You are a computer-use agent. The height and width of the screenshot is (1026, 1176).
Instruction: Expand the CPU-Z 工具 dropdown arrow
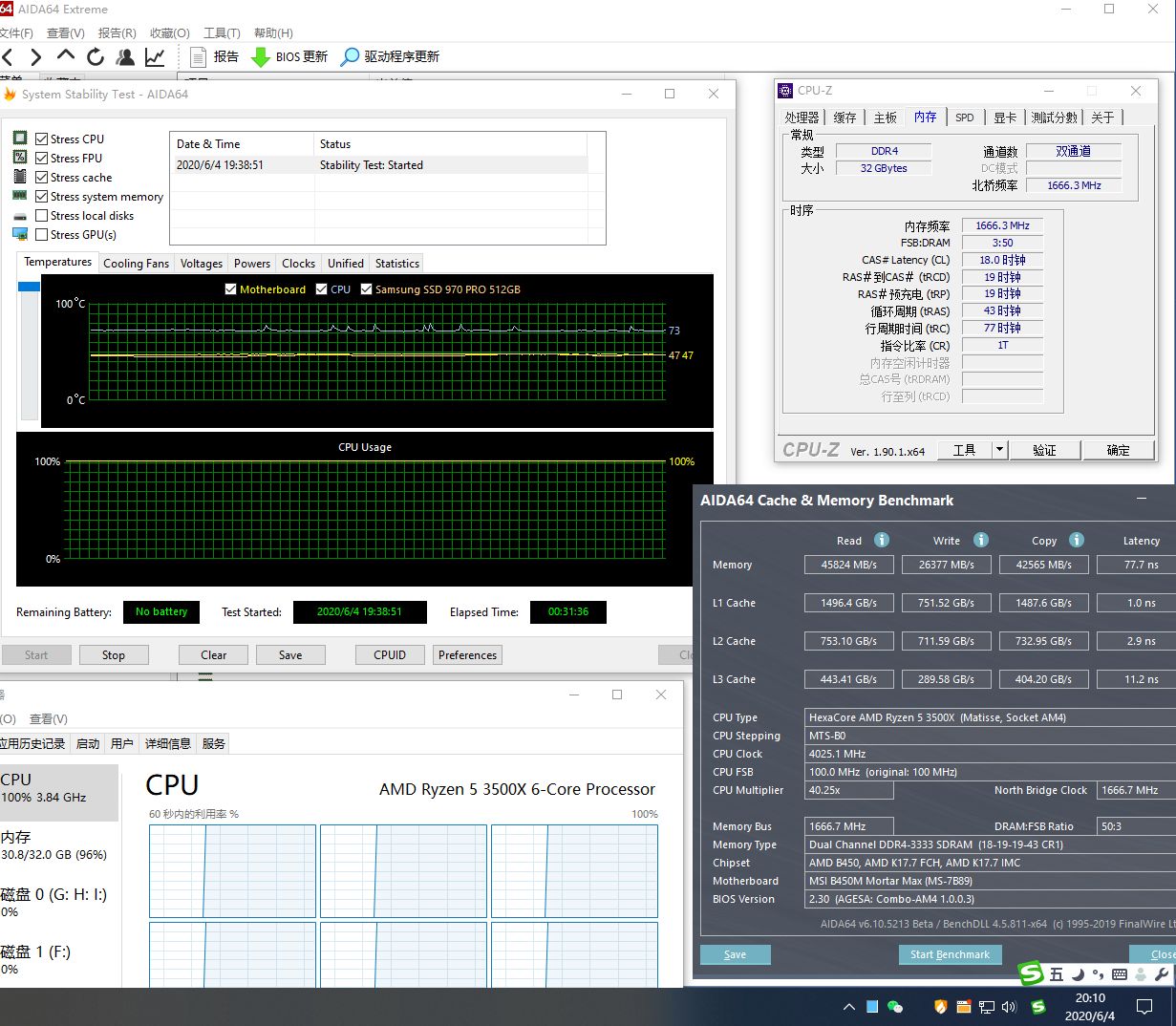point(999,450)
